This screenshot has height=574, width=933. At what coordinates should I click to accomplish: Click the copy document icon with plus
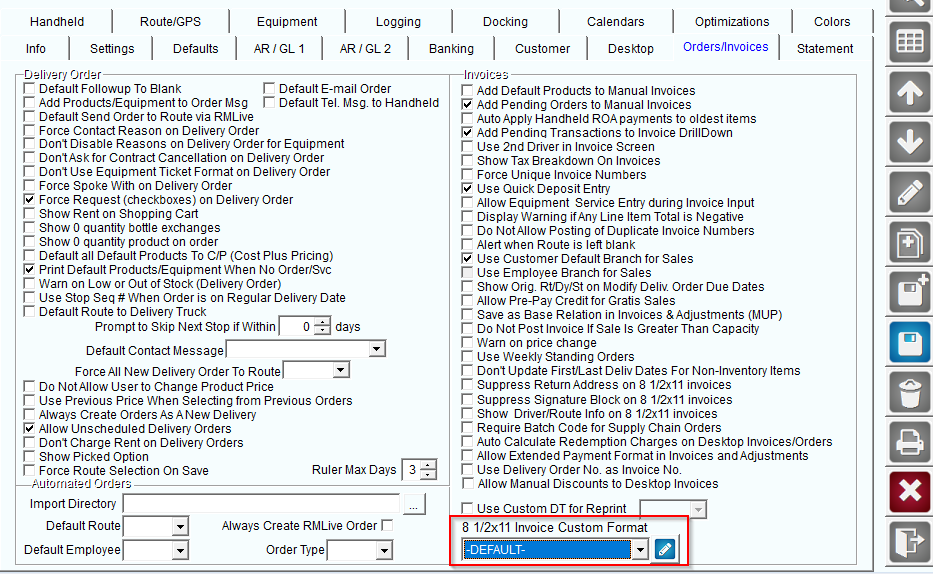[910, 243]
